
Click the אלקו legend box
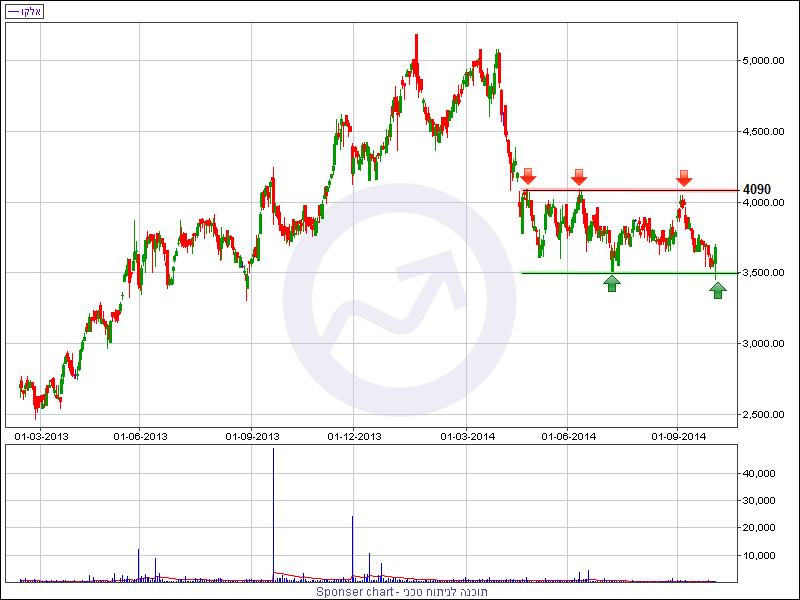tap(24, 12)
